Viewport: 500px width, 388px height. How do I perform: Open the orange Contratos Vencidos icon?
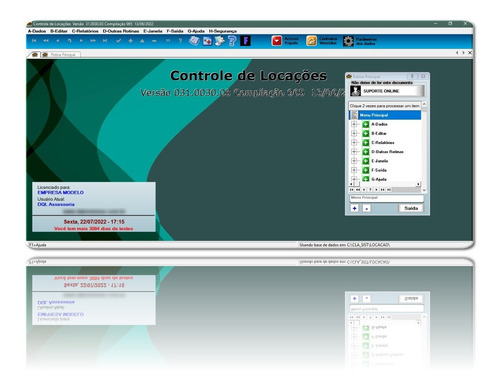point(311,41)
